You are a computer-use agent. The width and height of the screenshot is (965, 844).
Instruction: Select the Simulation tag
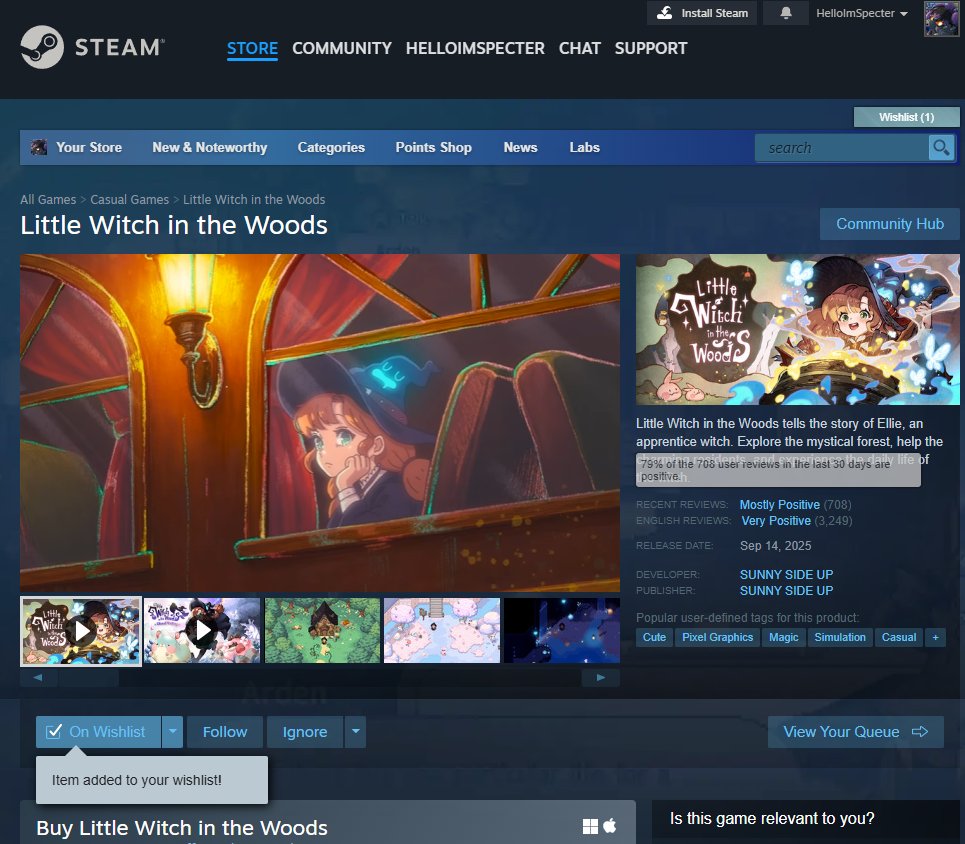(x=840, y=637)
